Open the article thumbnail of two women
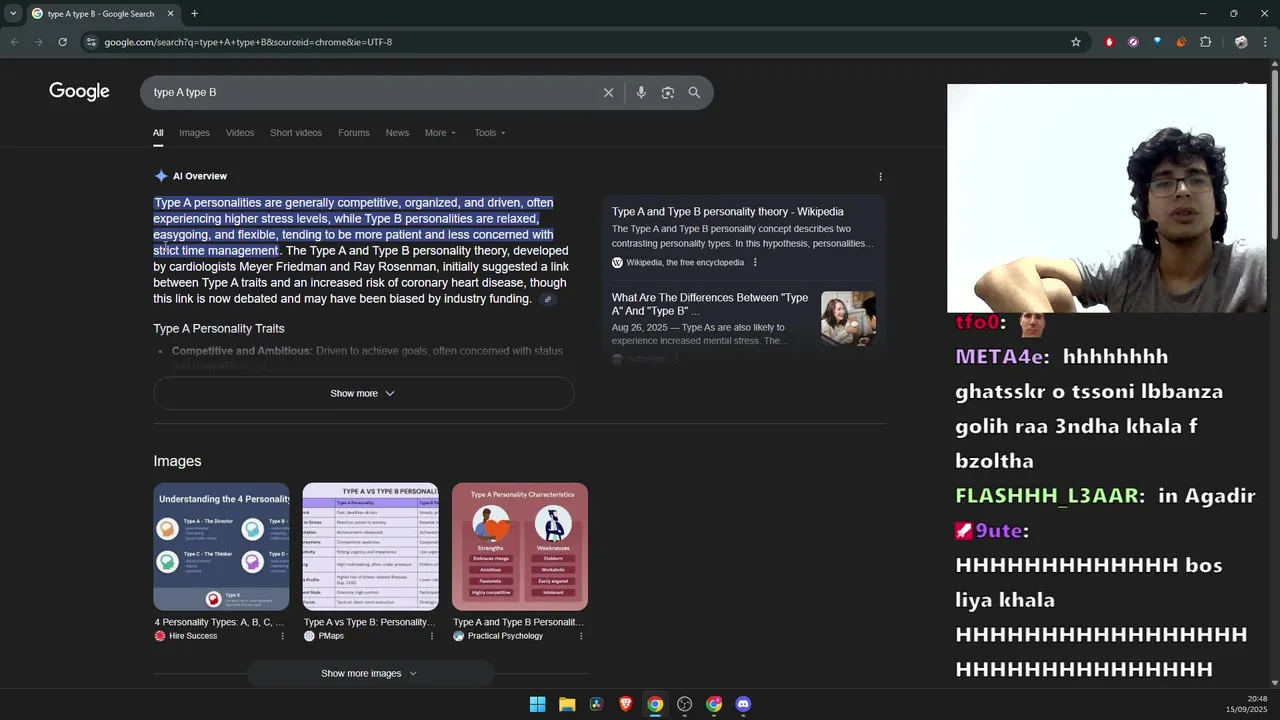Image resolution: width=1280 pixels, height=720 pixels. point(848,318)
